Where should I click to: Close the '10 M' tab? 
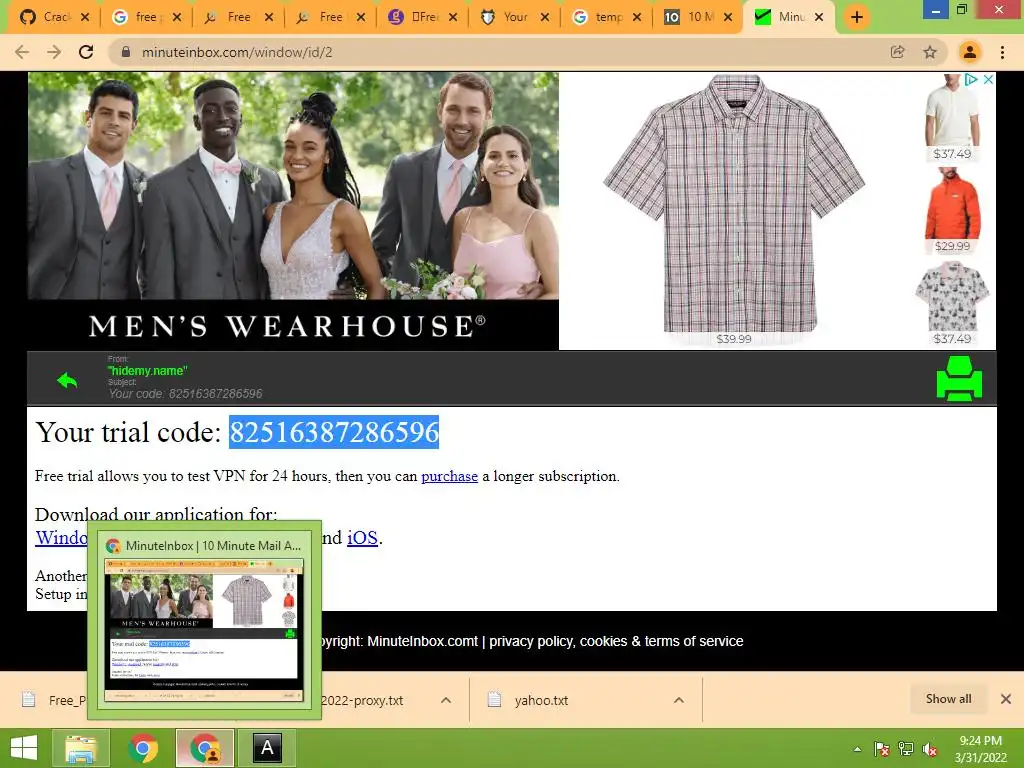(x=728, y=17)
